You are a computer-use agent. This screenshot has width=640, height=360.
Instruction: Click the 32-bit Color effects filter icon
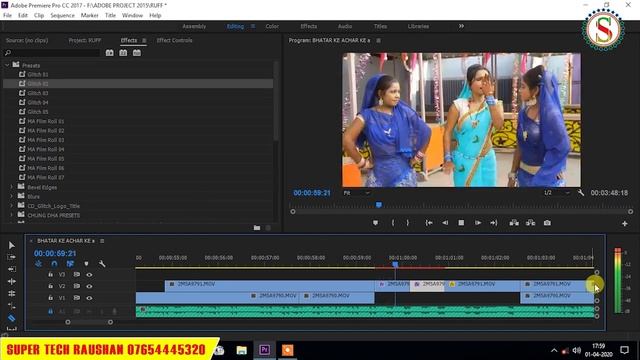[123, 53]
